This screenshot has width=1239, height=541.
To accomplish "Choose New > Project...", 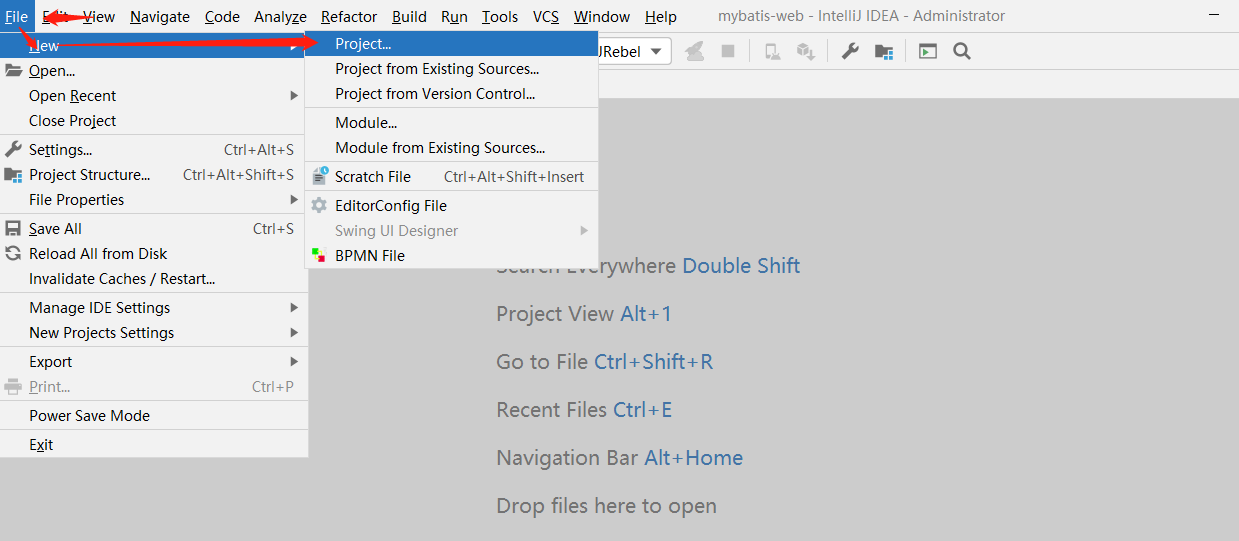I will [x=452, y=44].
